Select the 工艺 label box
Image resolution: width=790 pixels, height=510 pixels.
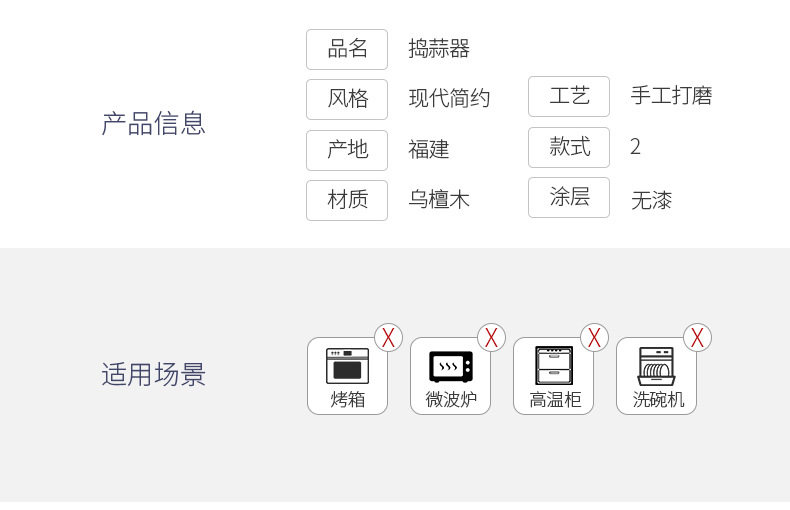(569, 96)
